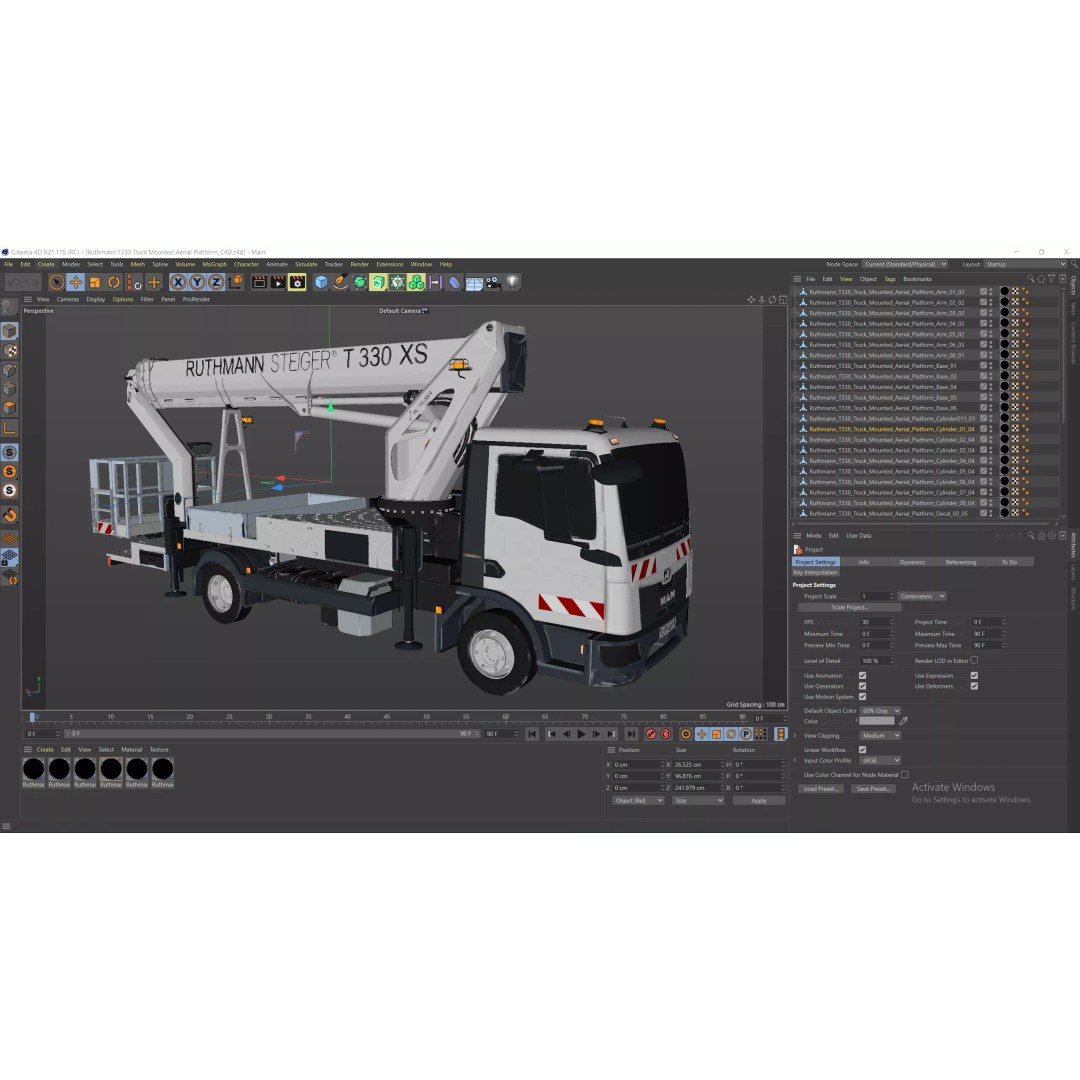Open View Clipping Medium dropdown
1080x1080 pixels.
880,736
